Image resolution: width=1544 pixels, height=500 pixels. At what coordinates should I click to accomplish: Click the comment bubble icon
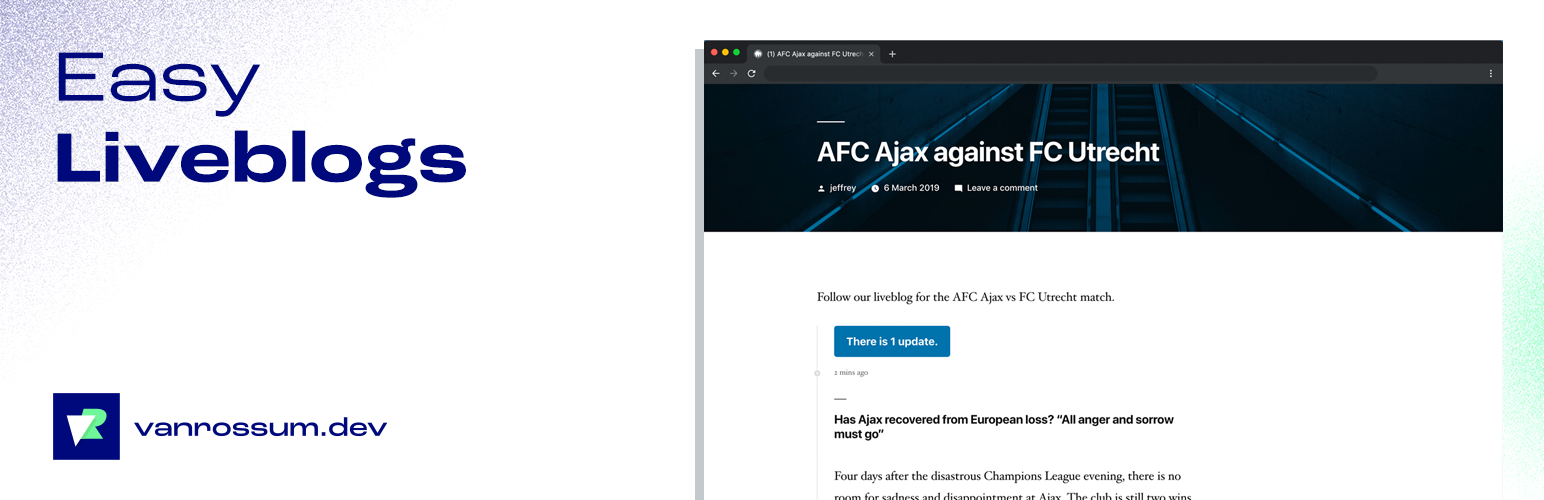(x=958, y=188)
